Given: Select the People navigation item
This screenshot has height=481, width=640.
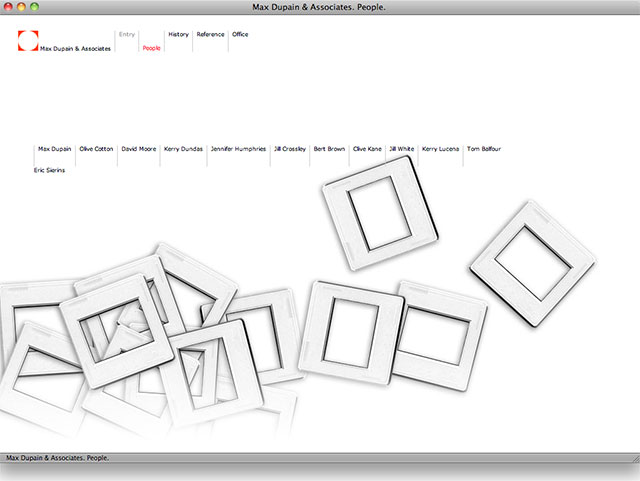Looking at the screenshot, I should point(151,48).
